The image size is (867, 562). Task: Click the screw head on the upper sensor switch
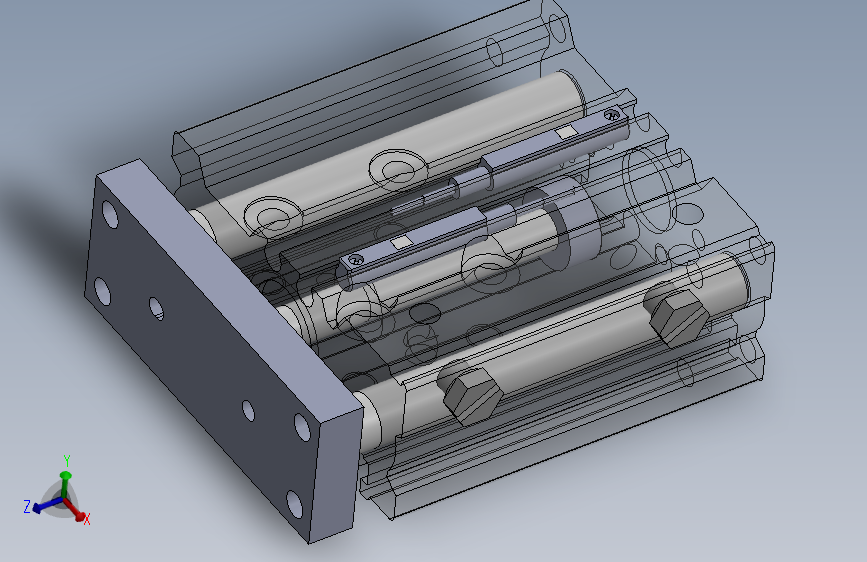(x=612, y=115)
